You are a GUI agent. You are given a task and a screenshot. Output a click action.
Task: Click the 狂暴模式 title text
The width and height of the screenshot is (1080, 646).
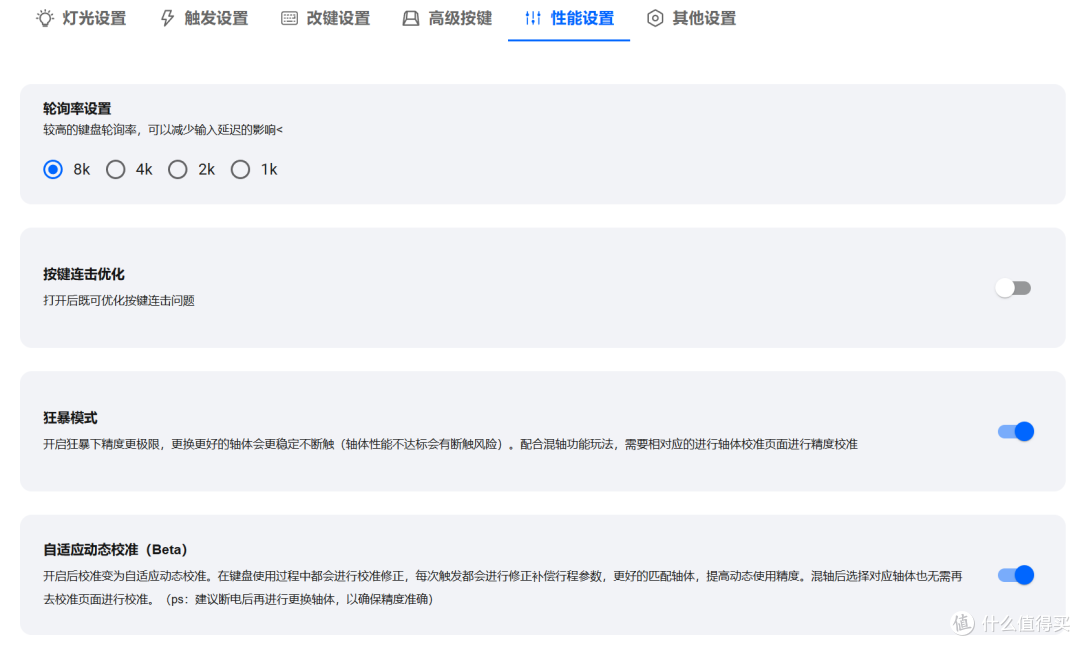pos(70,418)
